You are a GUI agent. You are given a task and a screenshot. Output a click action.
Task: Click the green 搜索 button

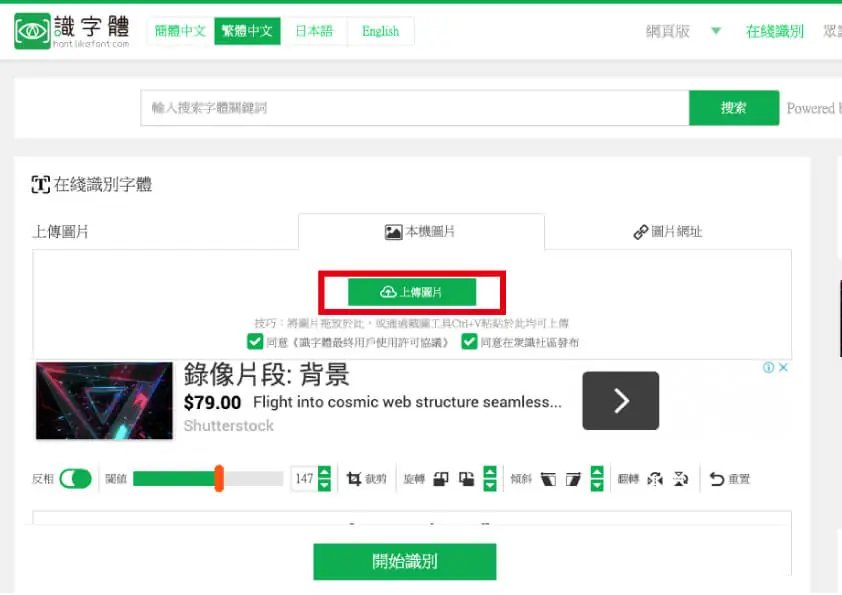(734, 108)
